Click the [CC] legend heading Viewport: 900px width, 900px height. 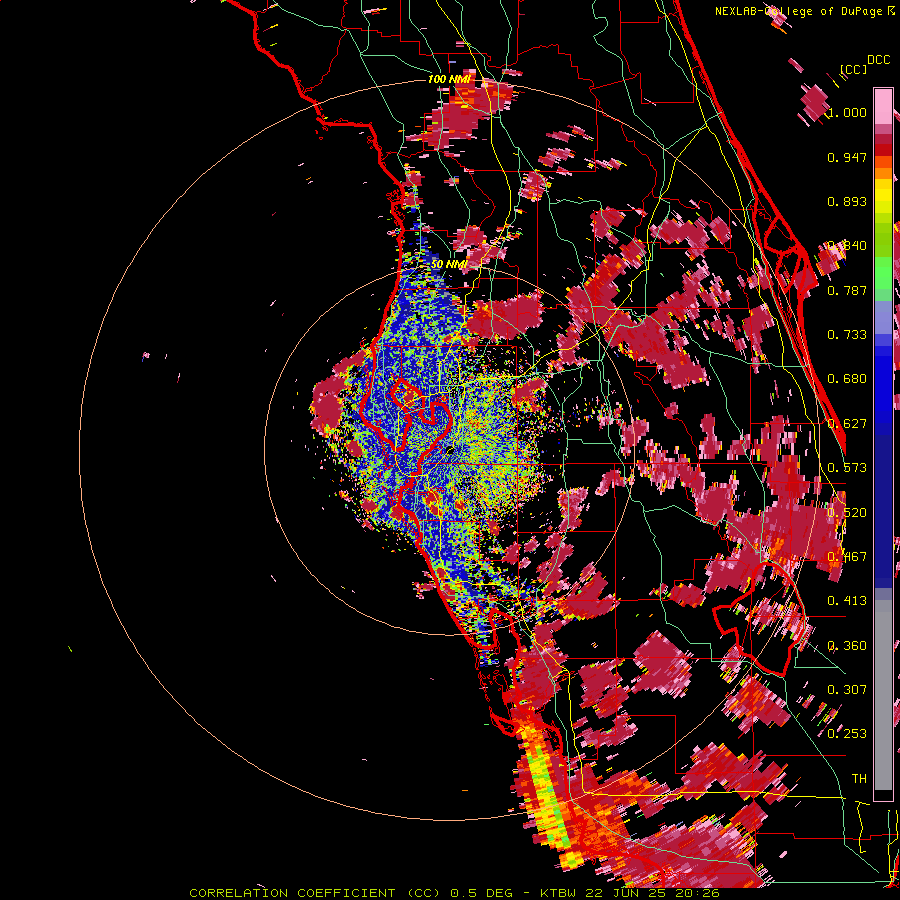pyautogui.click(x=853, y=69)
